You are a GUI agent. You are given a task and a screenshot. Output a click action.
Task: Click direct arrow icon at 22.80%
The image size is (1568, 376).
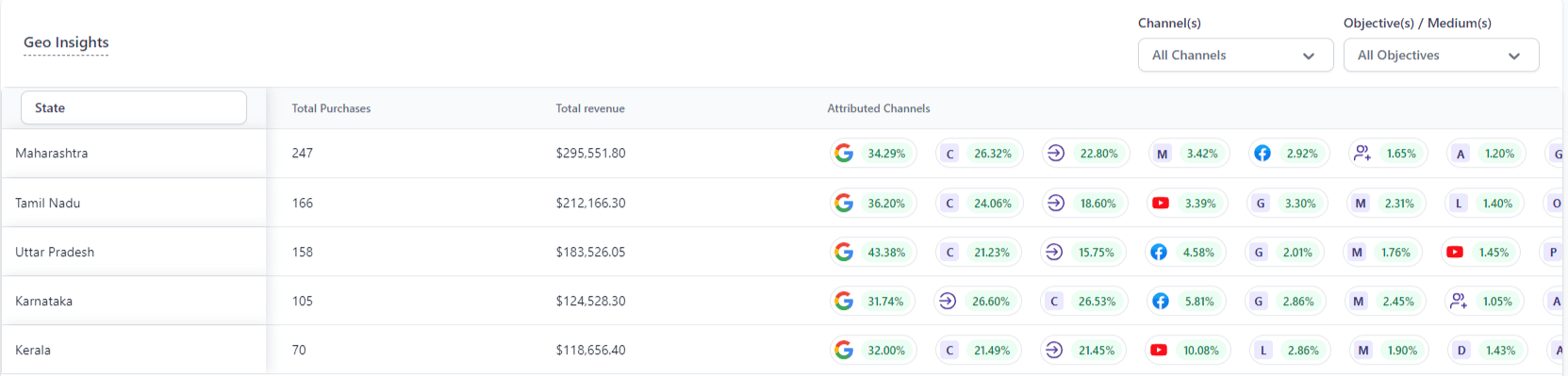tap(1056, 153)
